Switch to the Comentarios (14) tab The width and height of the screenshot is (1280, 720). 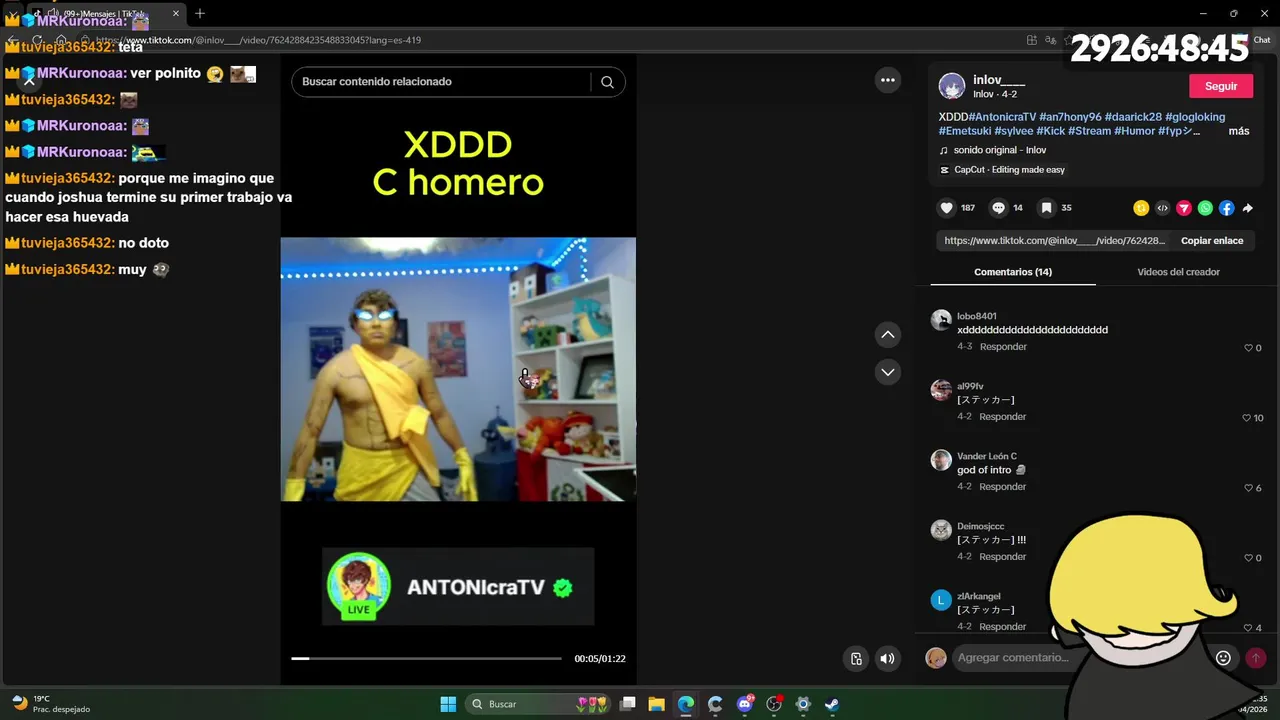(1013, 272)
